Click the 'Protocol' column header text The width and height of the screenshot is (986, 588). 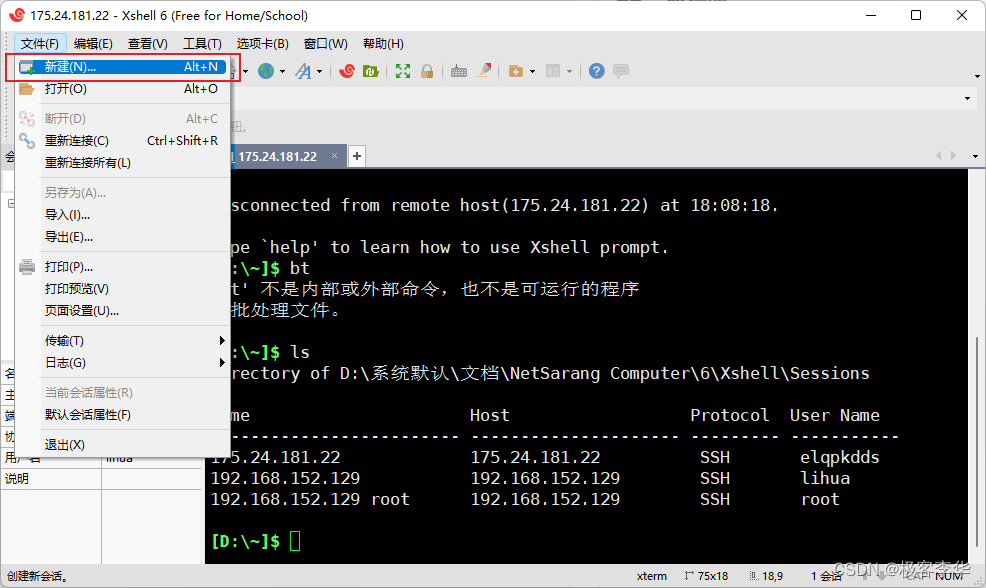[729, 415]
